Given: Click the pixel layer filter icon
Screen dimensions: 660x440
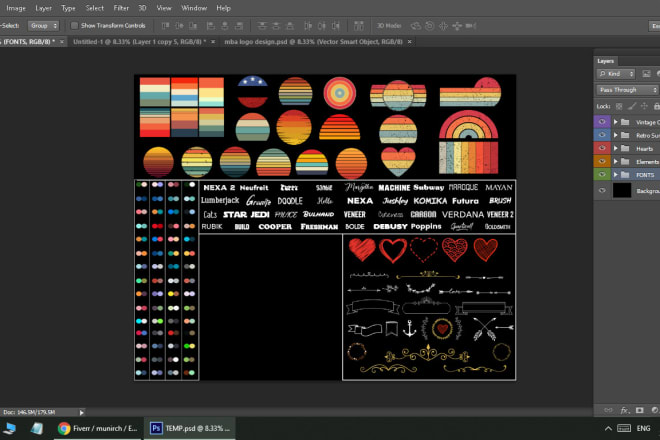Looking at the screenshot, I should 644,75.
